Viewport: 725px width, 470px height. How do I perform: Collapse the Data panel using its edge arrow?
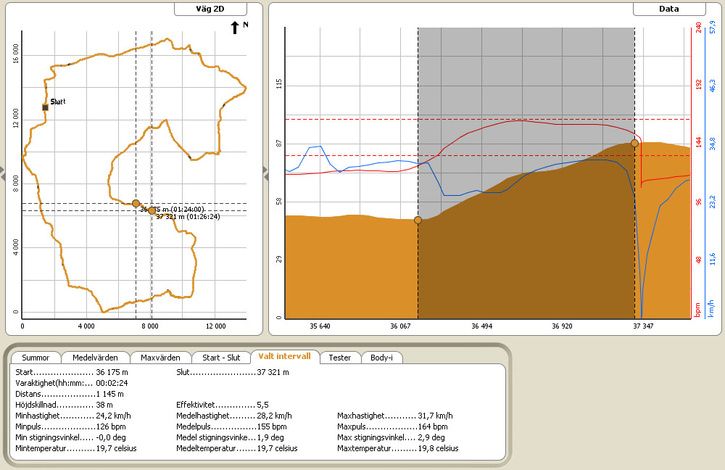pyautogui.click(x=265, y=173)
